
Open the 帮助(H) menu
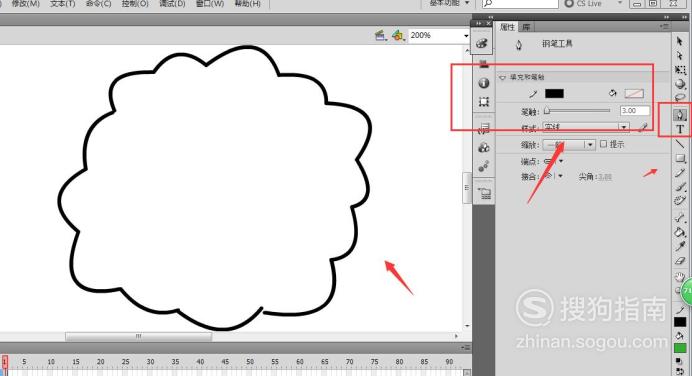[x=247, y=4]
